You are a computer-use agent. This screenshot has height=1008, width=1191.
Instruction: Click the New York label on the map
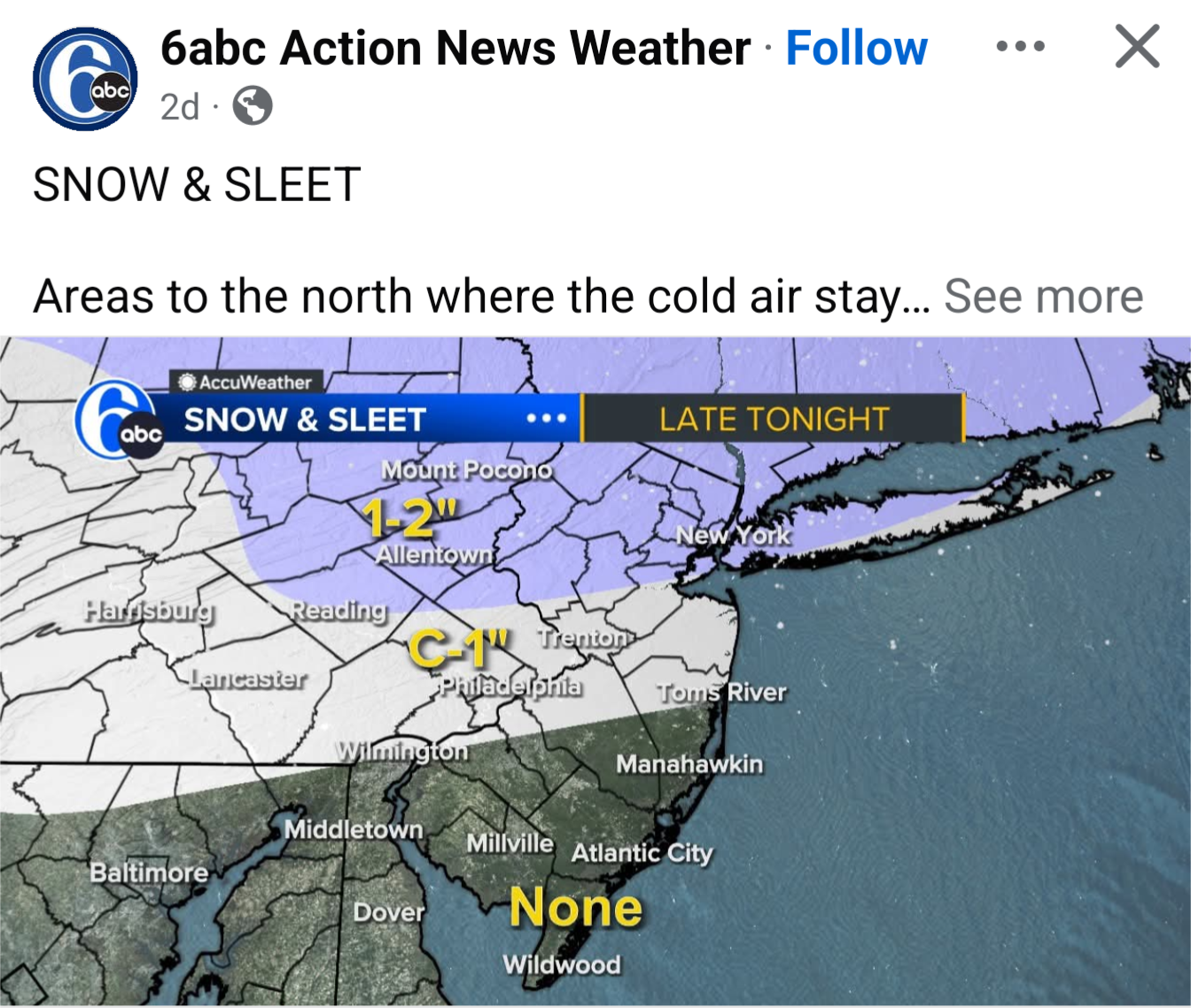coord(733,535)
